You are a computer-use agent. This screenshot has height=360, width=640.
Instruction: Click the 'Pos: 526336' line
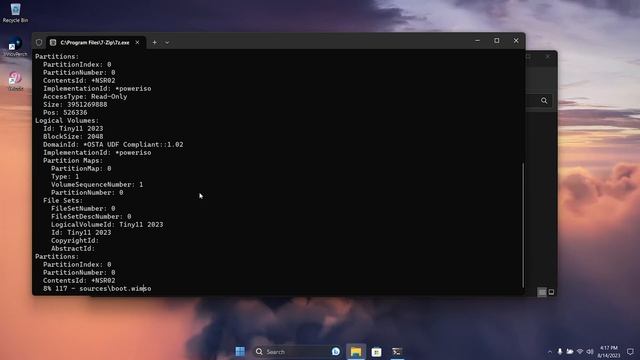[x=65, y=113]
